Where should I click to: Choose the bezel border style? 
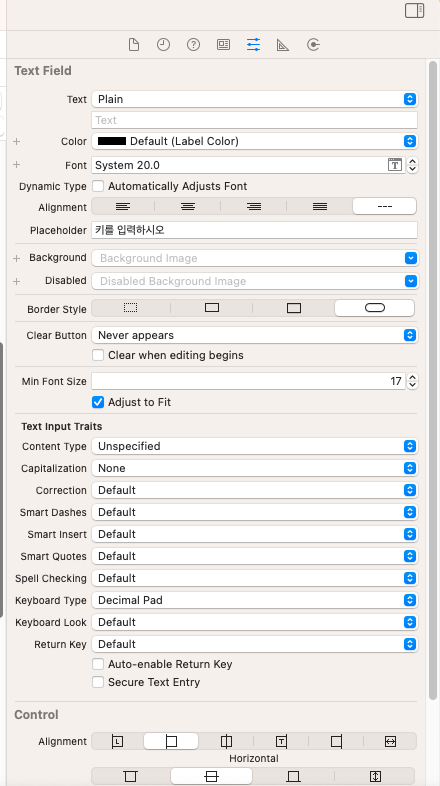click(x=294, y=308)
